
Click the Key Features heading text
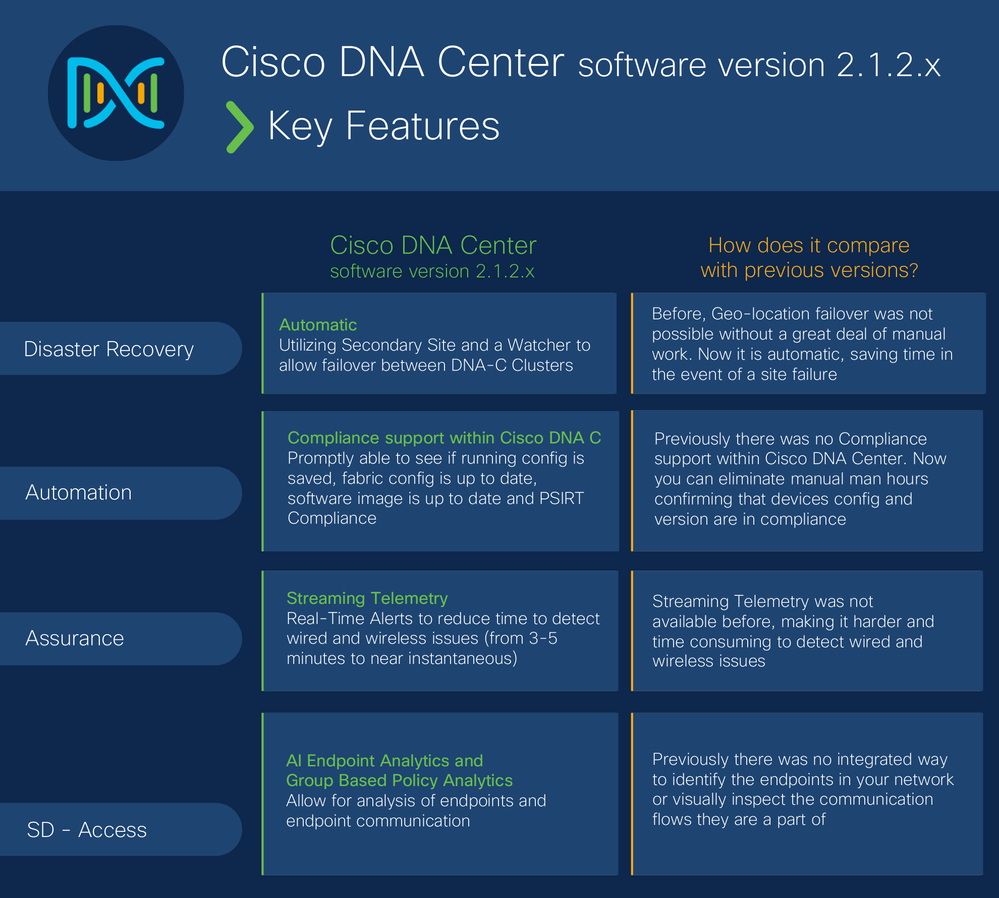point(384,126)
